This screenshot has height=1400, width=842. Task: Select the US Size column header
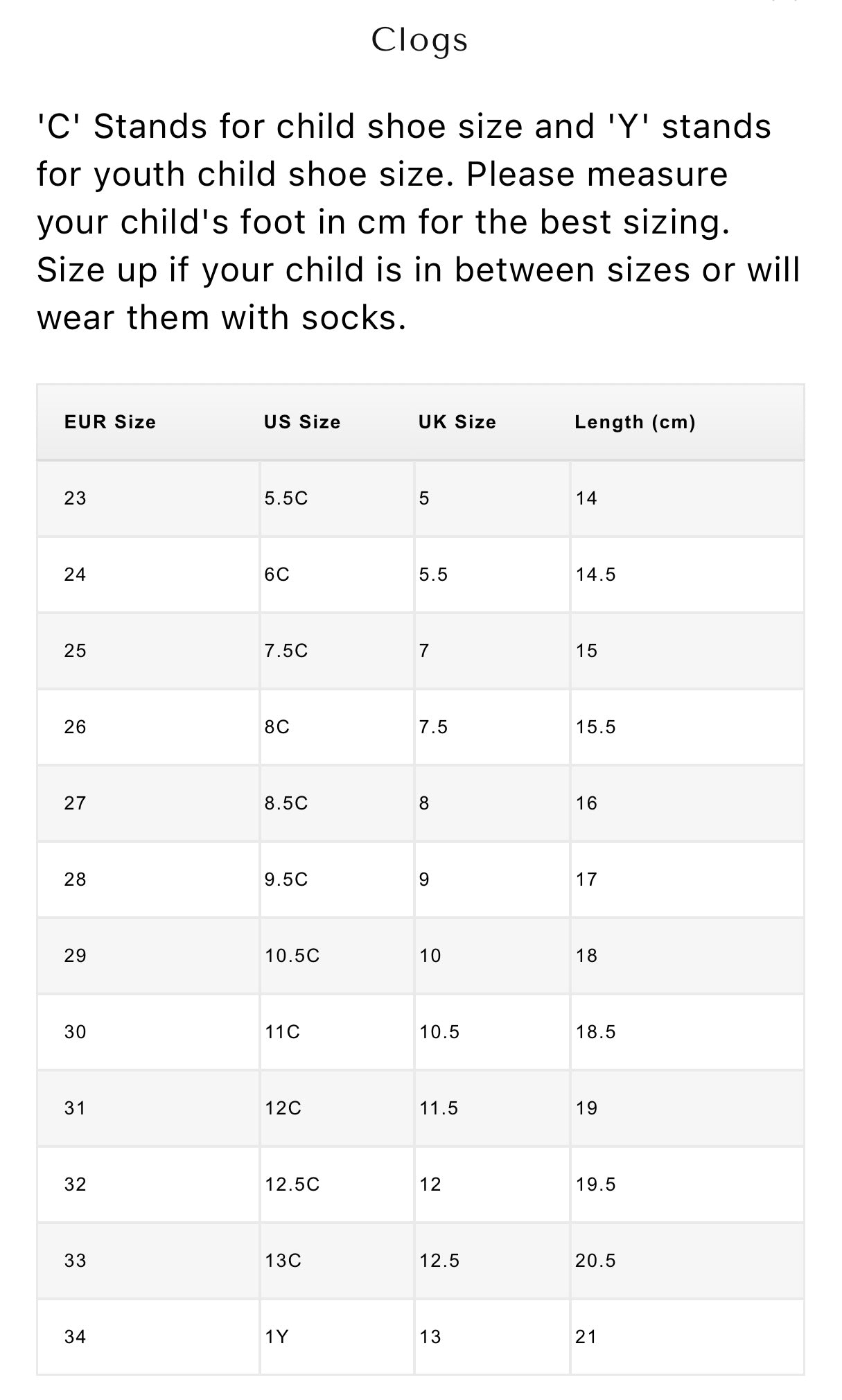302,422
